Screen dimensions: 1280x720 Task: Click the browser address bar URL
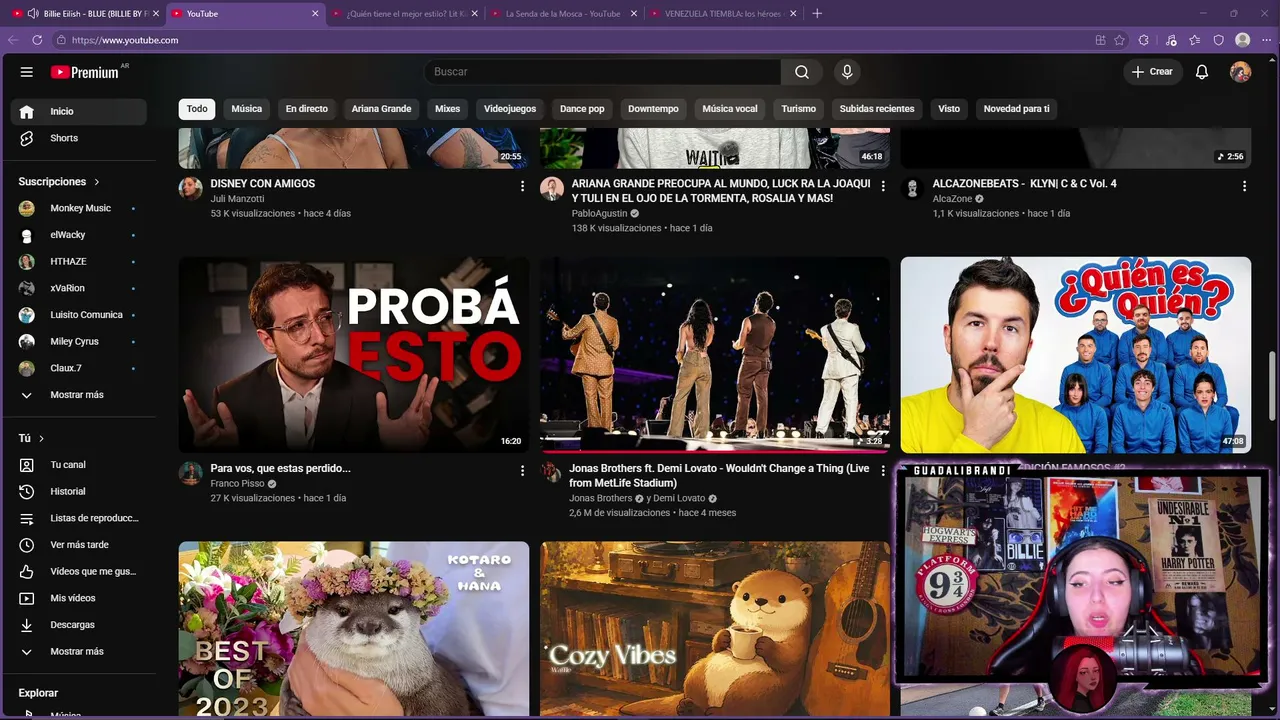[125, 40]
